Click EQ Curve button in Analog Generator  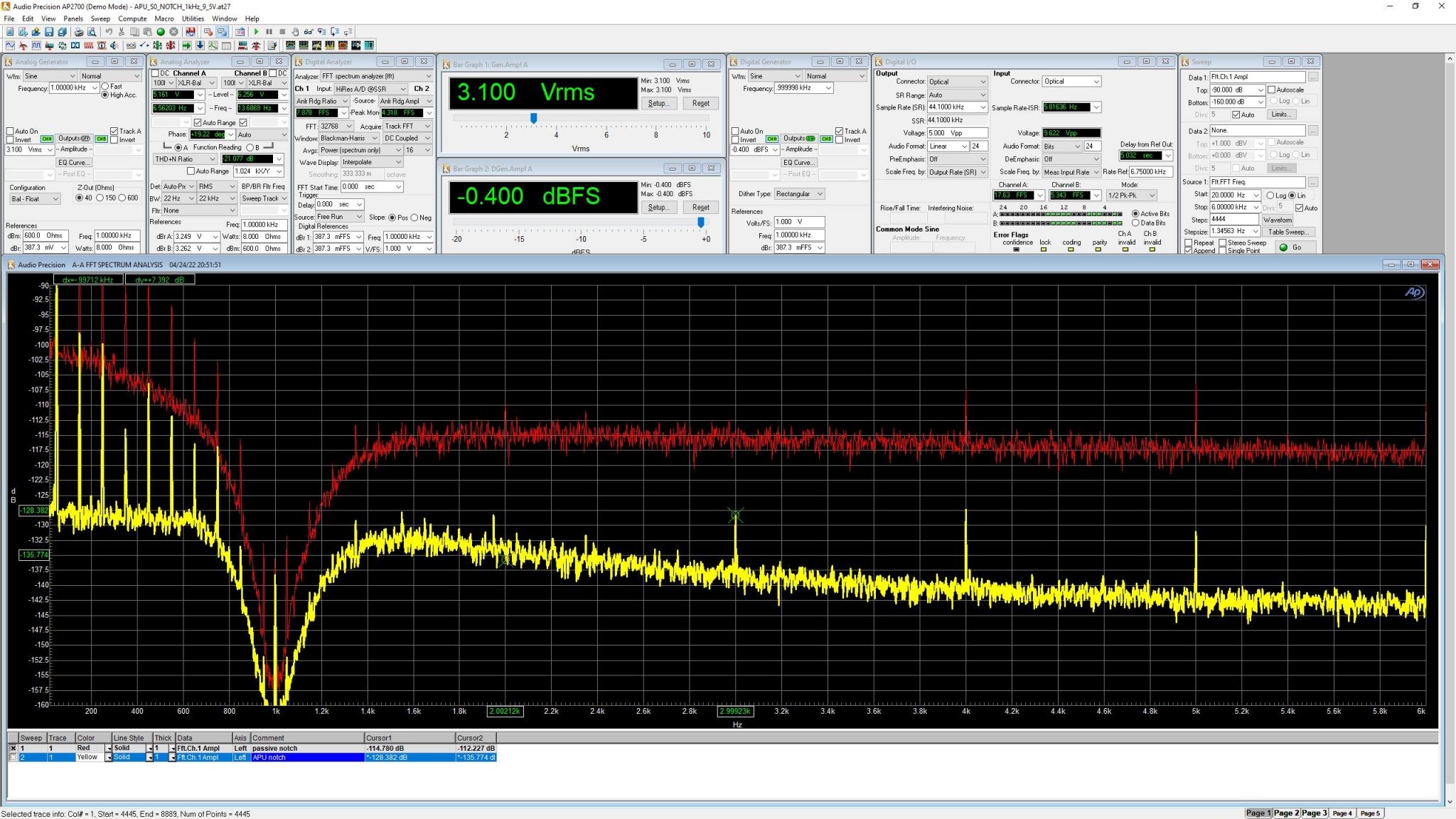tap(74, 162)
